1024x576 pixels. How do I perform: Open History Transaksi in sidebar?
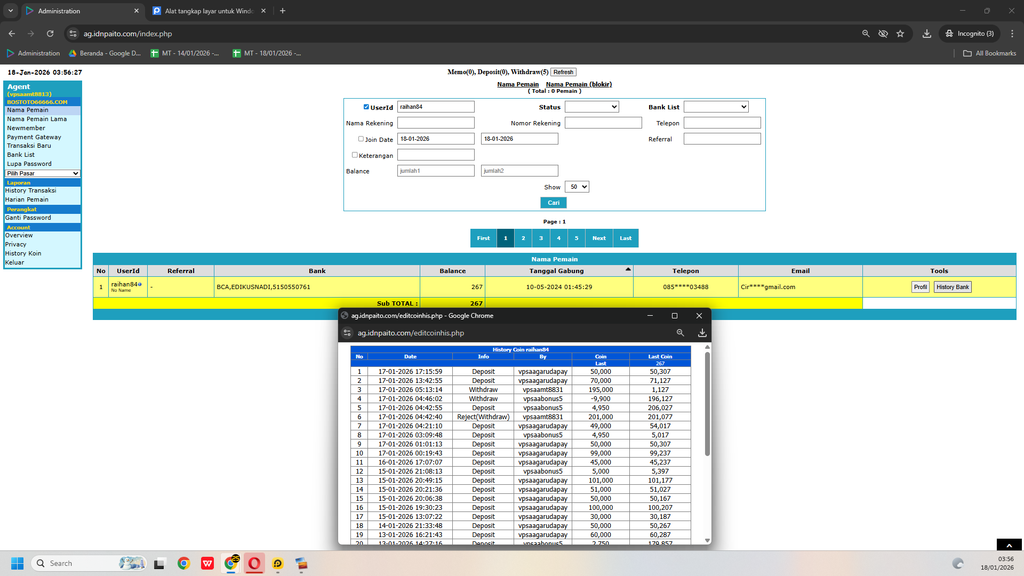(x=31, y=191)
